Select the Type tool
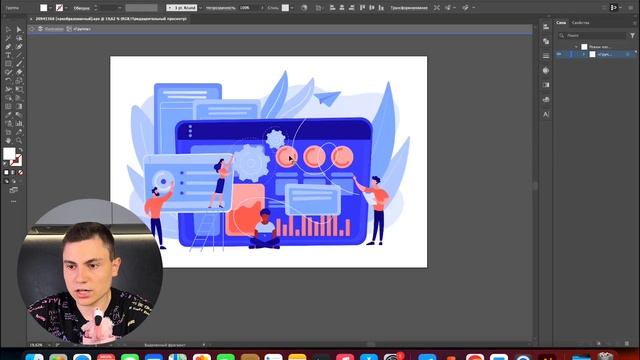Screen dimensions: 640x360 pos(8,55)
